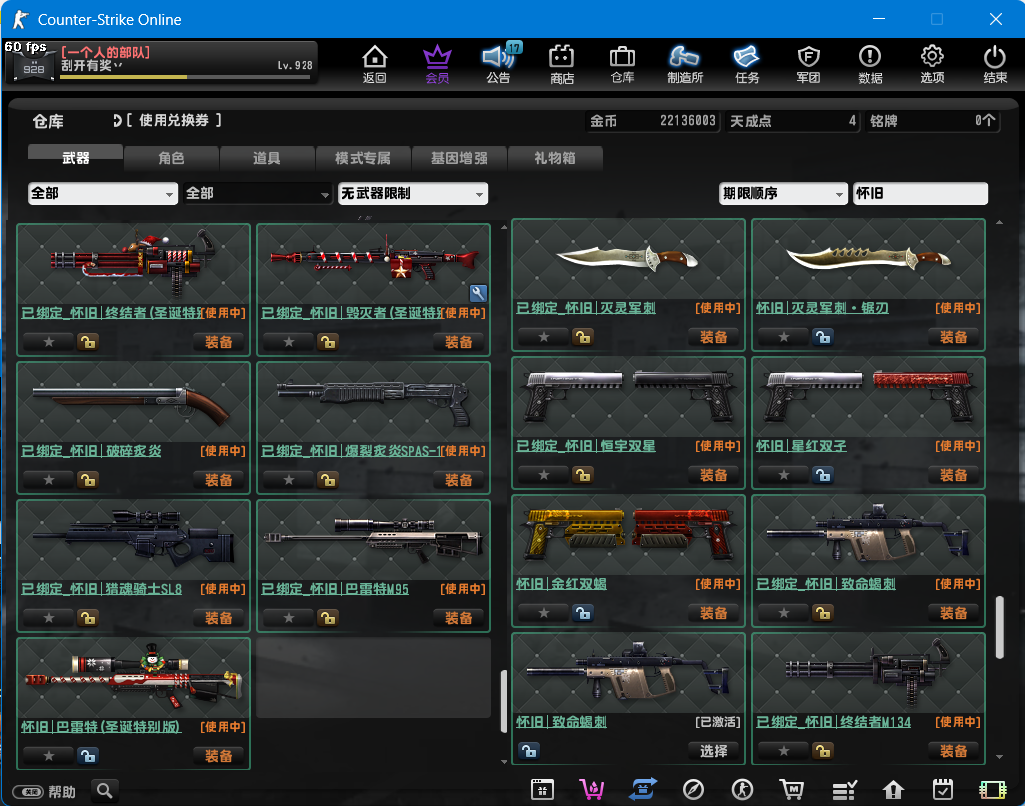
Task: Toggle the lock on 破碎炎炎
Action: click(x=88, y=480)
